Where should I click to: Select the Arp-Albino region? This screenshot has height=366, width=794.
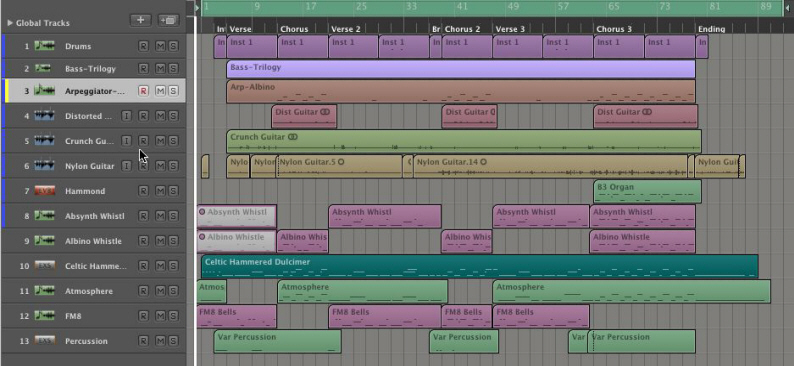[461, 91]
